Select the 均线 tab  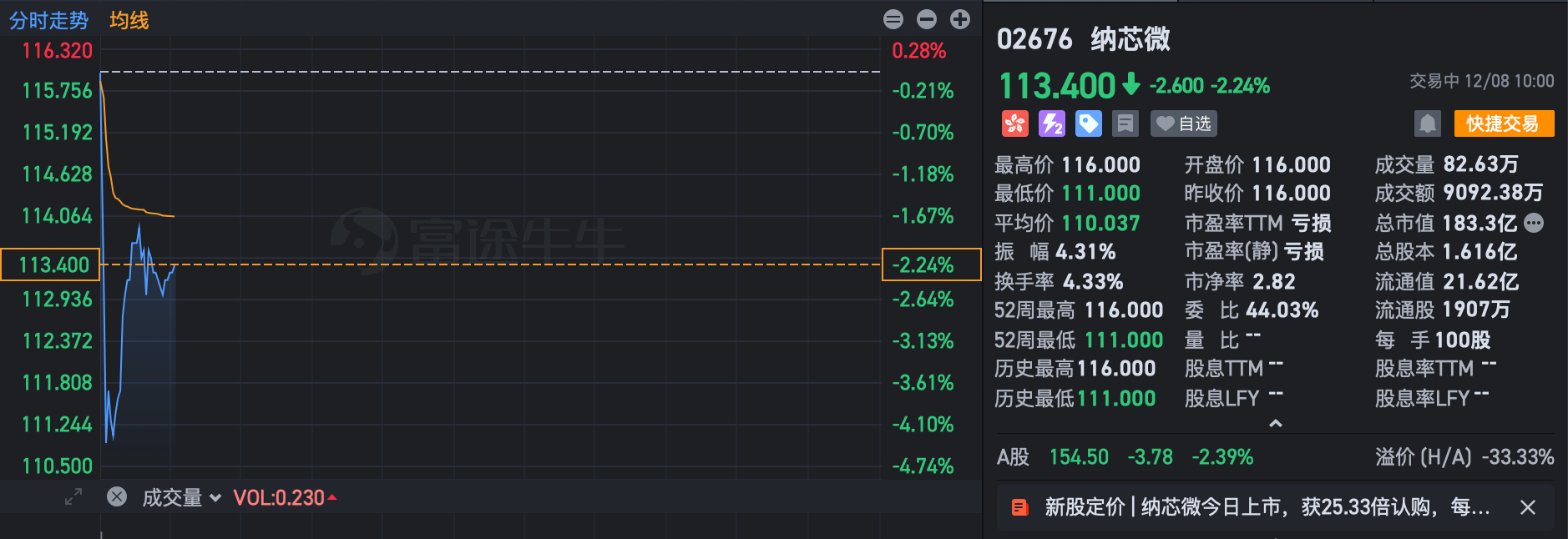(x=129, y=20)
